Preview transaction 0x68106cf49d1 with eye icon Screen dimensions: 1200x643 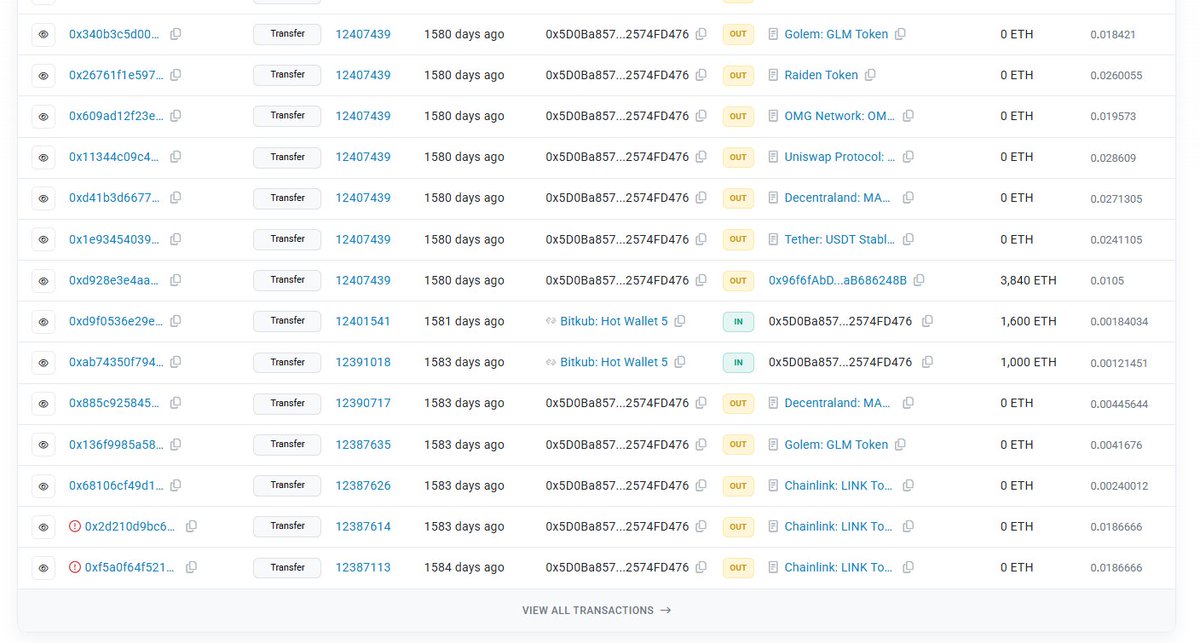tap(43, 485)
